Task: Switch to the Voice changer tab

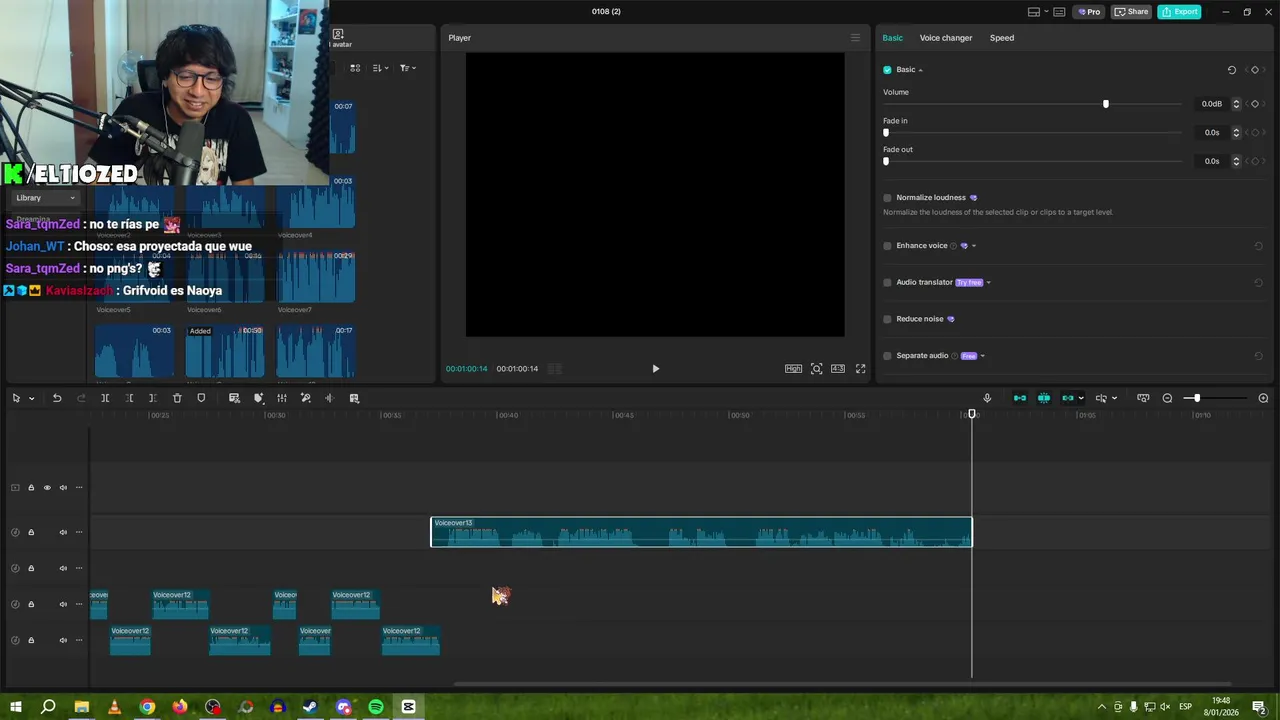Action: (946, 38)
